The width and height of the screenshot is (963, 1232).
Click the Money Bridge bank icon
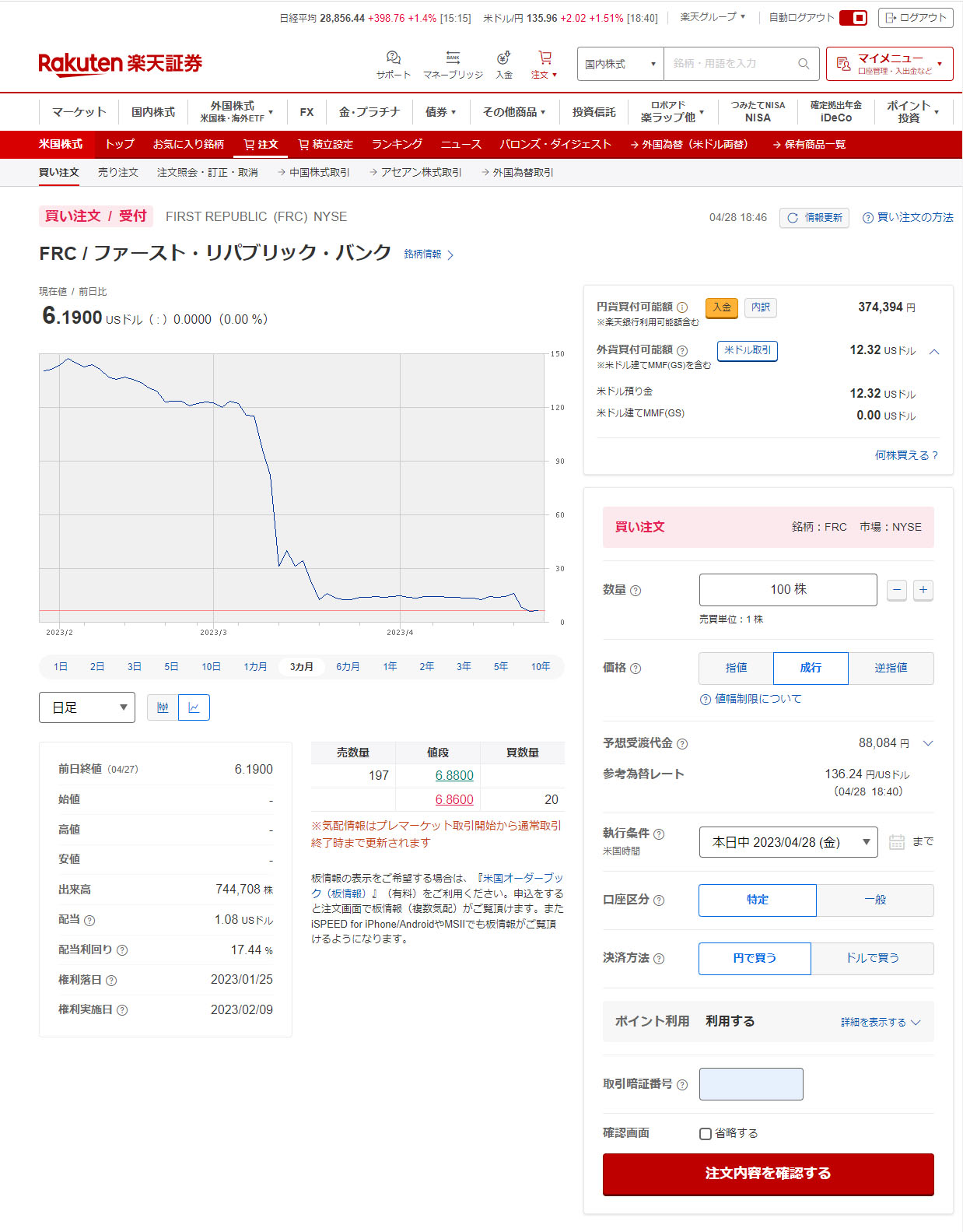[453, 58]
